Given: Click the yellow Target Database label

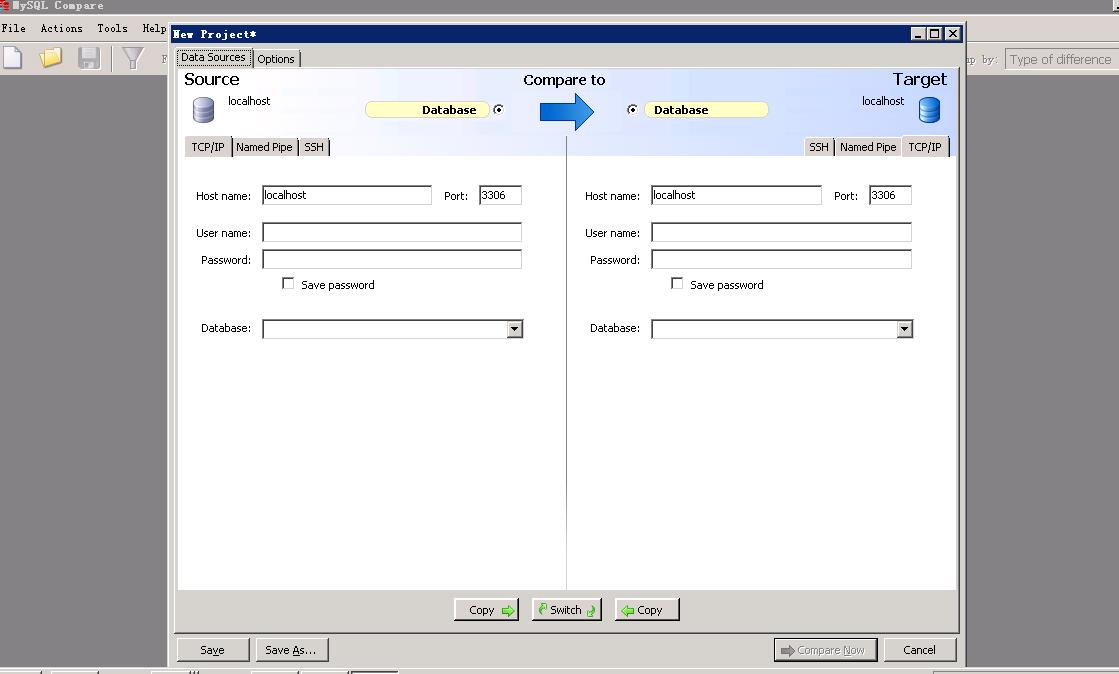Looking at the screenshot, I should pos(706,110).
